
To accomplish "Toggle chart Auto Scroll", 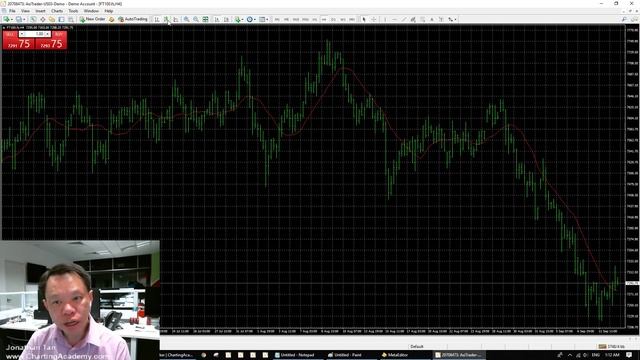I will (217, 19).
